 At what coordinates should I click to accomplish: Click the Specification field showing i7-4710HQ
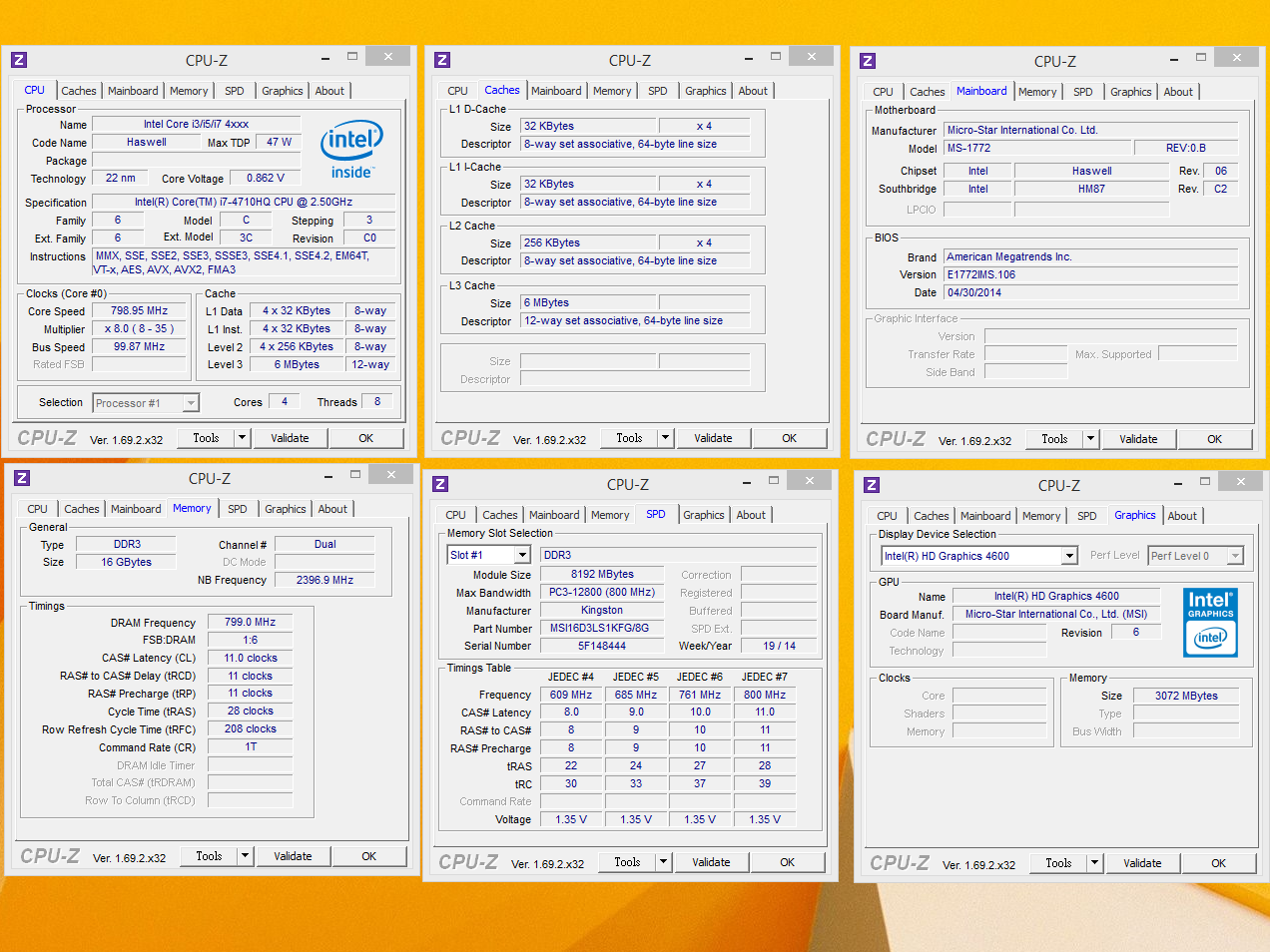(244, 202)
